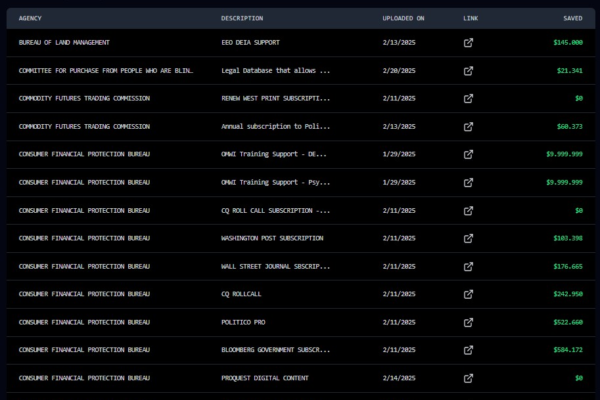
Task: Click the $522,660 saved amount
Action: 568,322
